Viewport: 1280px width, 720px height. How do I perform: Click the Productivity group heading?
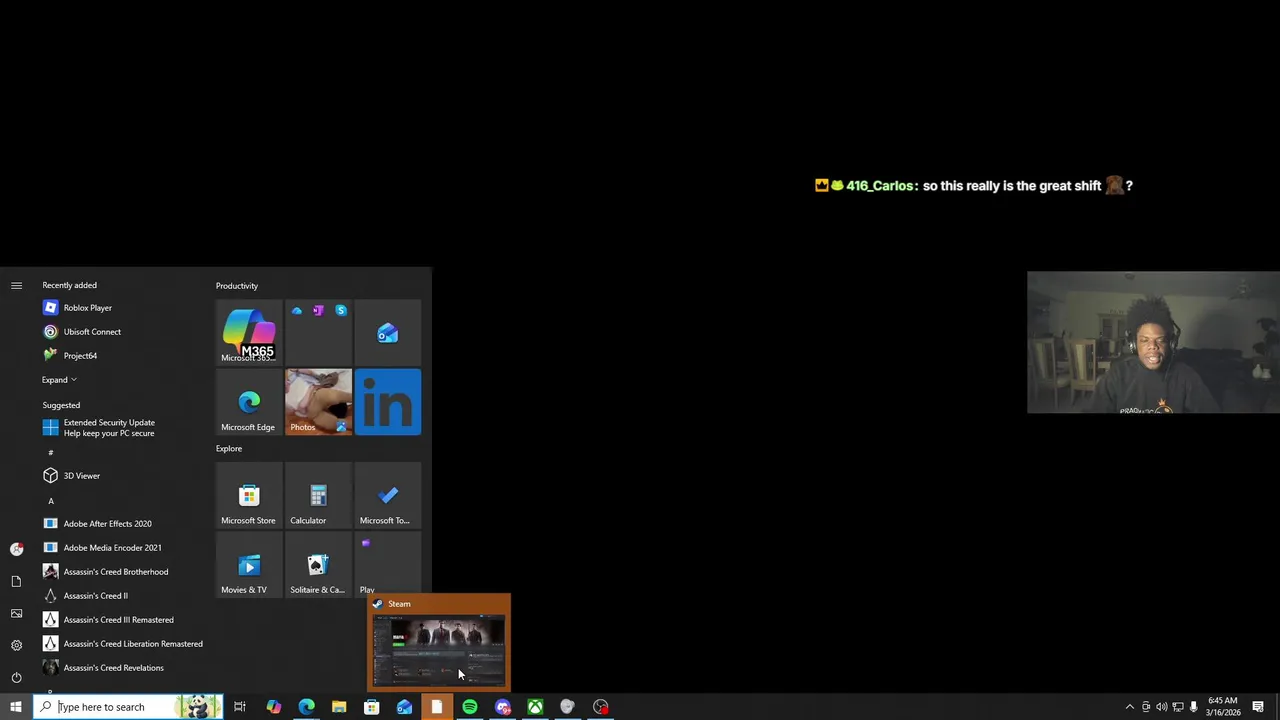pyautogui.click(x=237, y=286)
